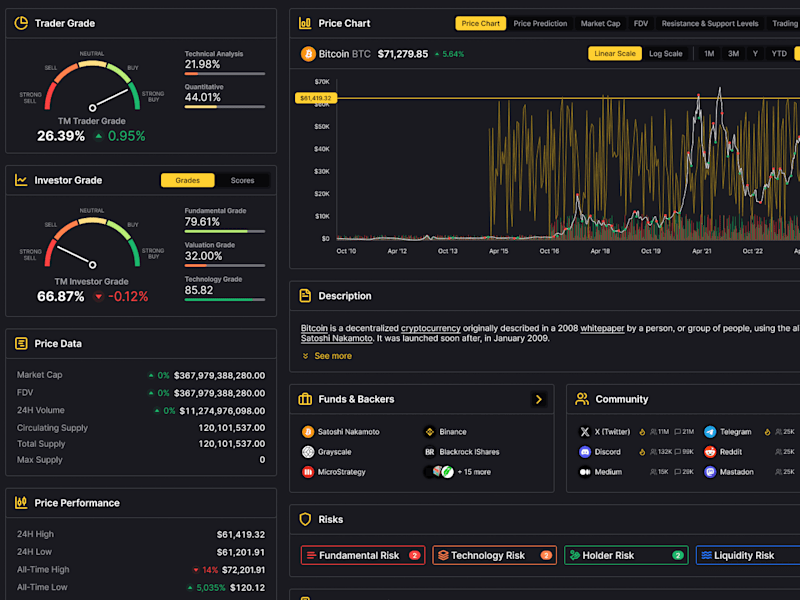Click the Telegram logo icon
This screenshot has width=800, height=600.
click(x=710, y=432)
